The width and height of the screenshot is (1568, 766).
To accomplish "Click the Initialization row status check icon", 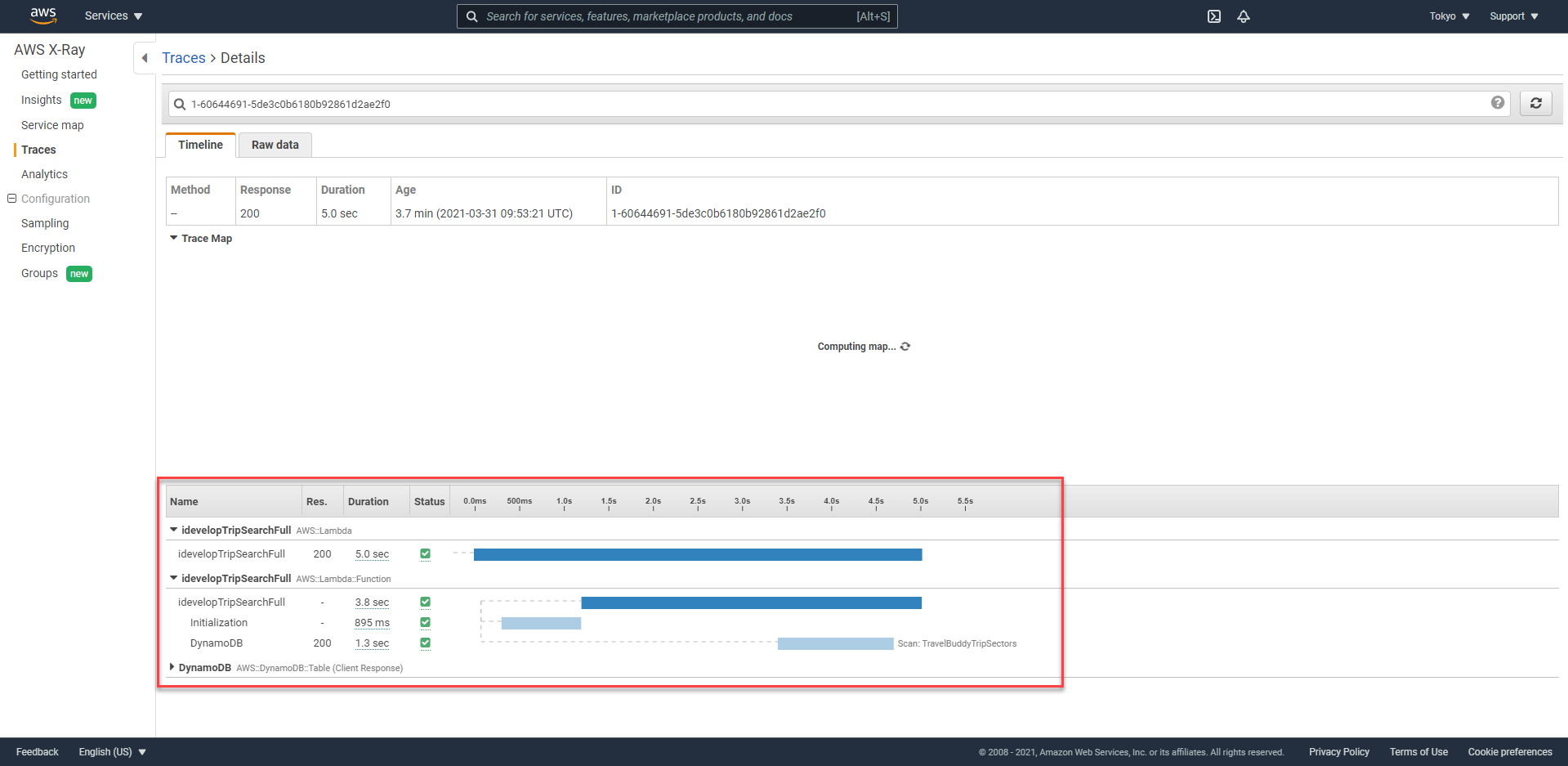I will (x=425, y=623).
